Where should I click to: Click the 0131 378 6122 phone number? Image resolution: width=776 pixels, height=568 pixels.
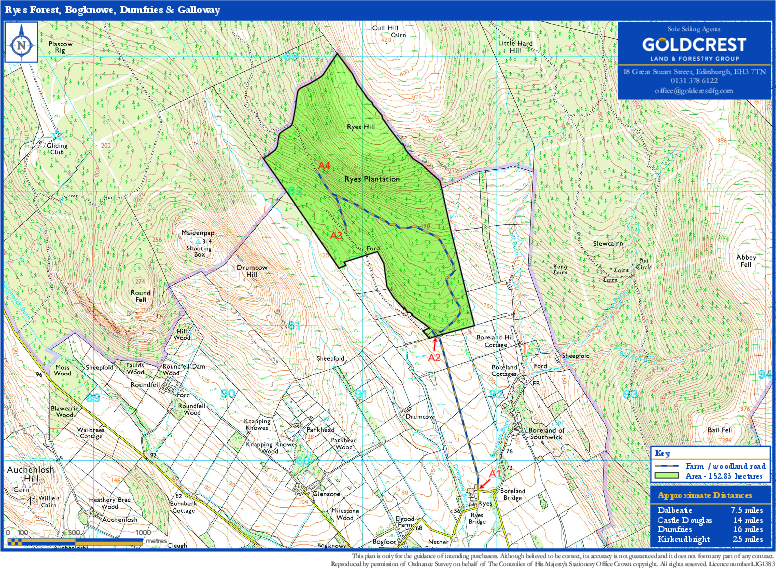(695, 81)
